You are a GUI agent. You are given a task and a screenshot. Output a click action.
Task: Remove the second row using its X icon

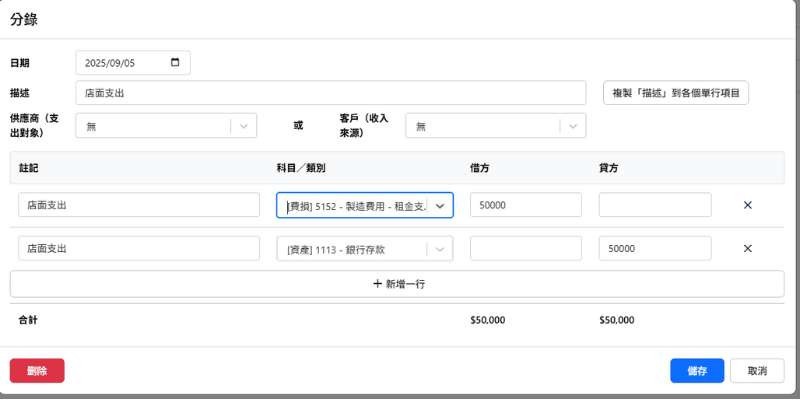[x=747, y=248]
